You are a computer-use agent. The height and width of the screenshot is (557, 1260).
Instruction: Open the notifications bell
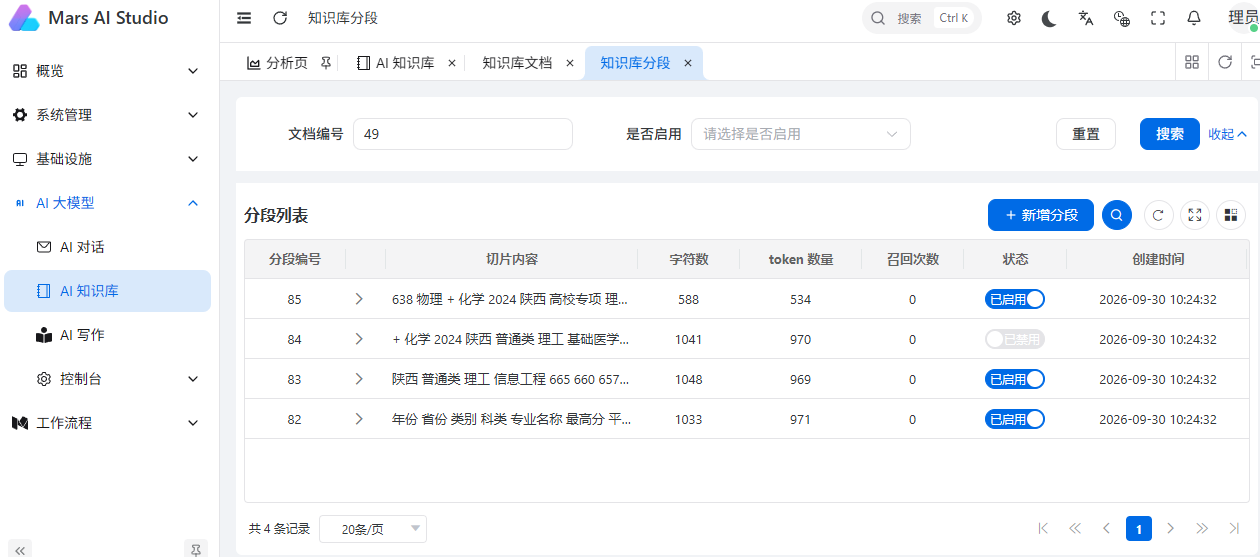[x=1194, y=18]
